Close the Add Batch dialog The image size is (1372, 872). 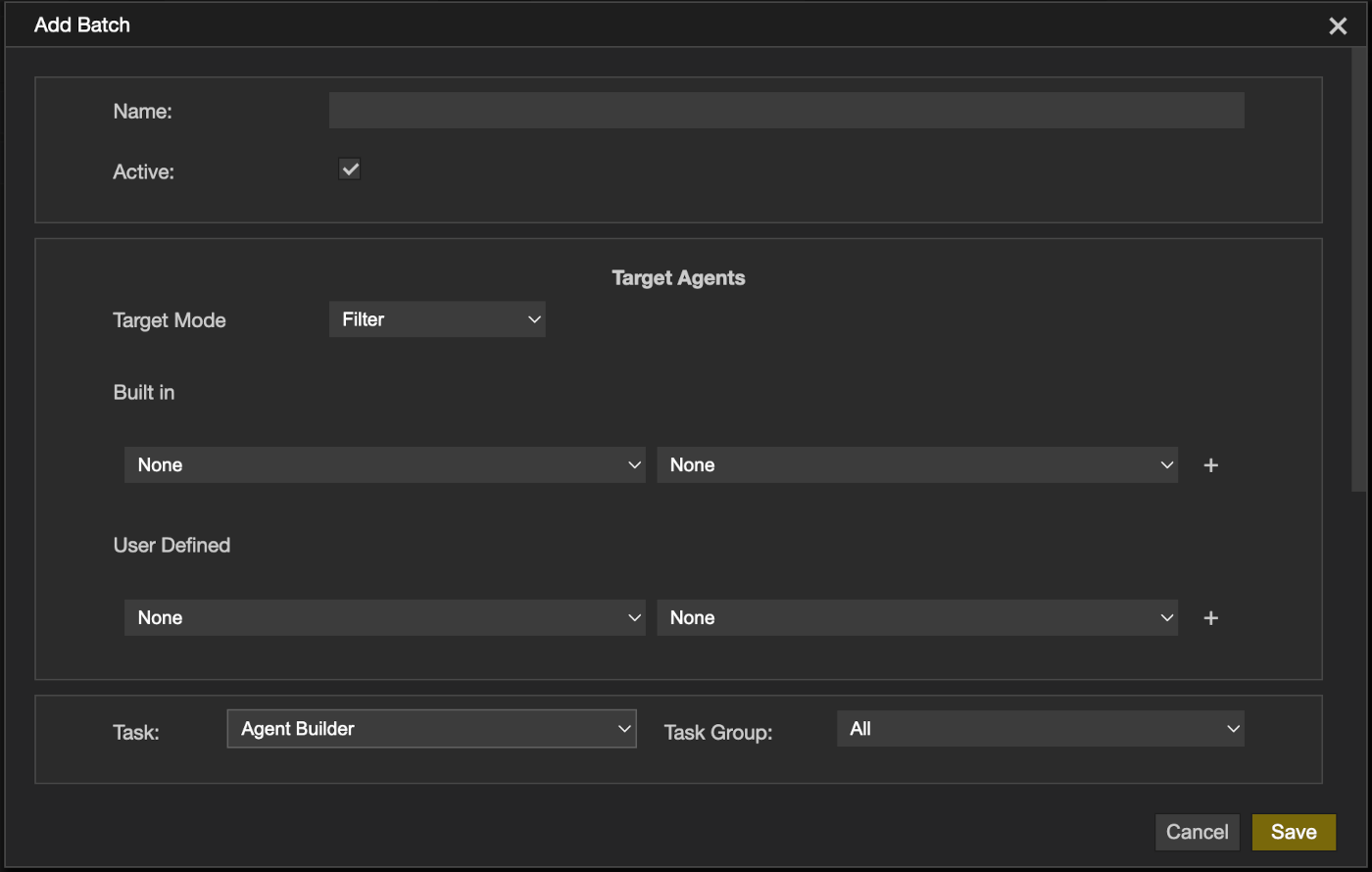pyautogui.click(x=1338, y=26)
